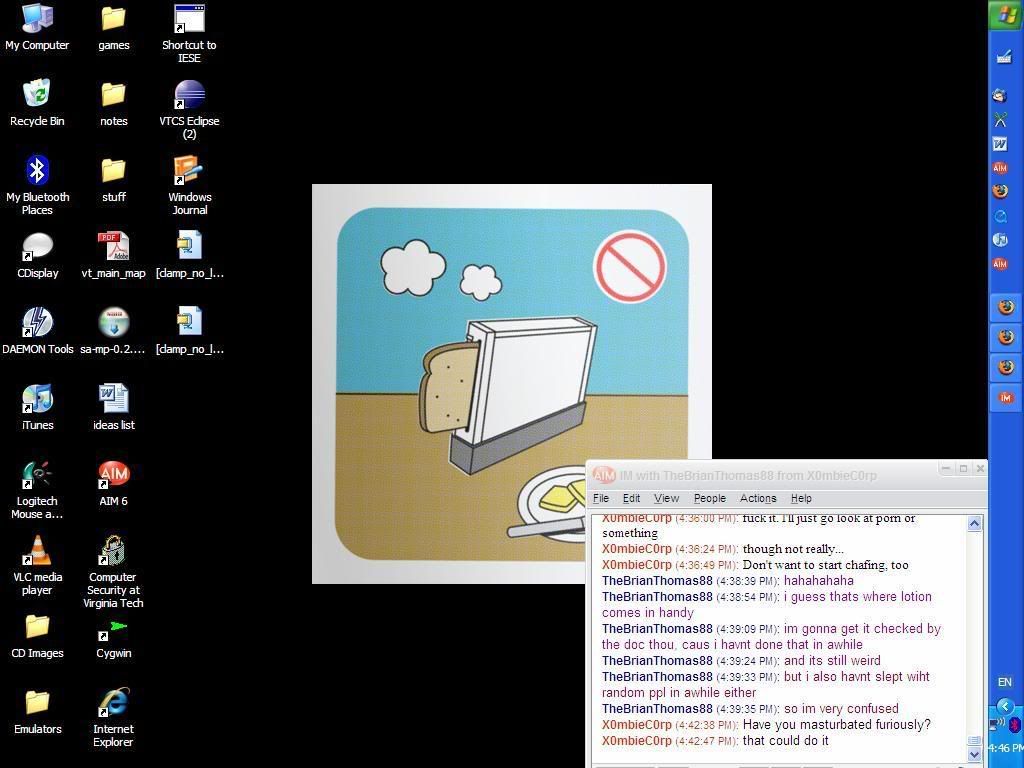Image resolution: width=1024 pixels, height=768 pixels.
Task: Click the Tablet Input Panel taskbar icon
Action: pos(1004,57)
